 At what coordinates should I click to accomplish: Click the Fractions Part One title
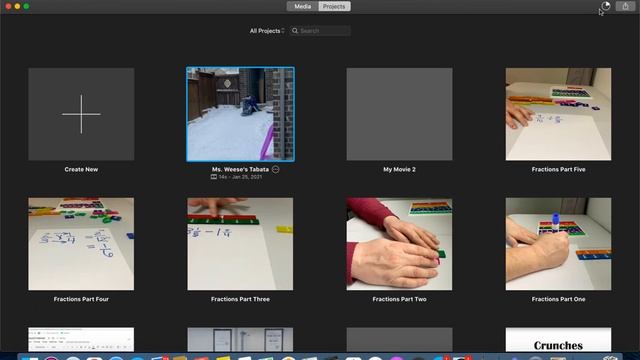(x=558, y=299)
